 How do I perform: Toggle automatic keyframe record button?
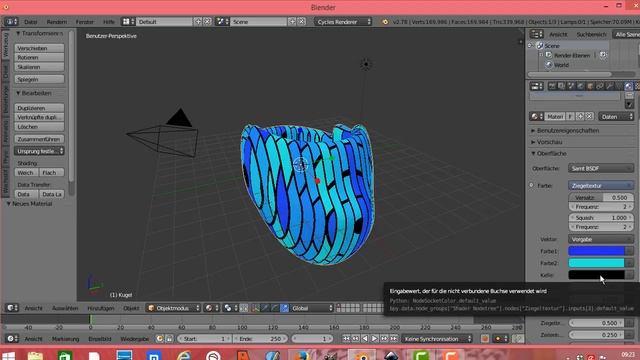pos(485,339)
